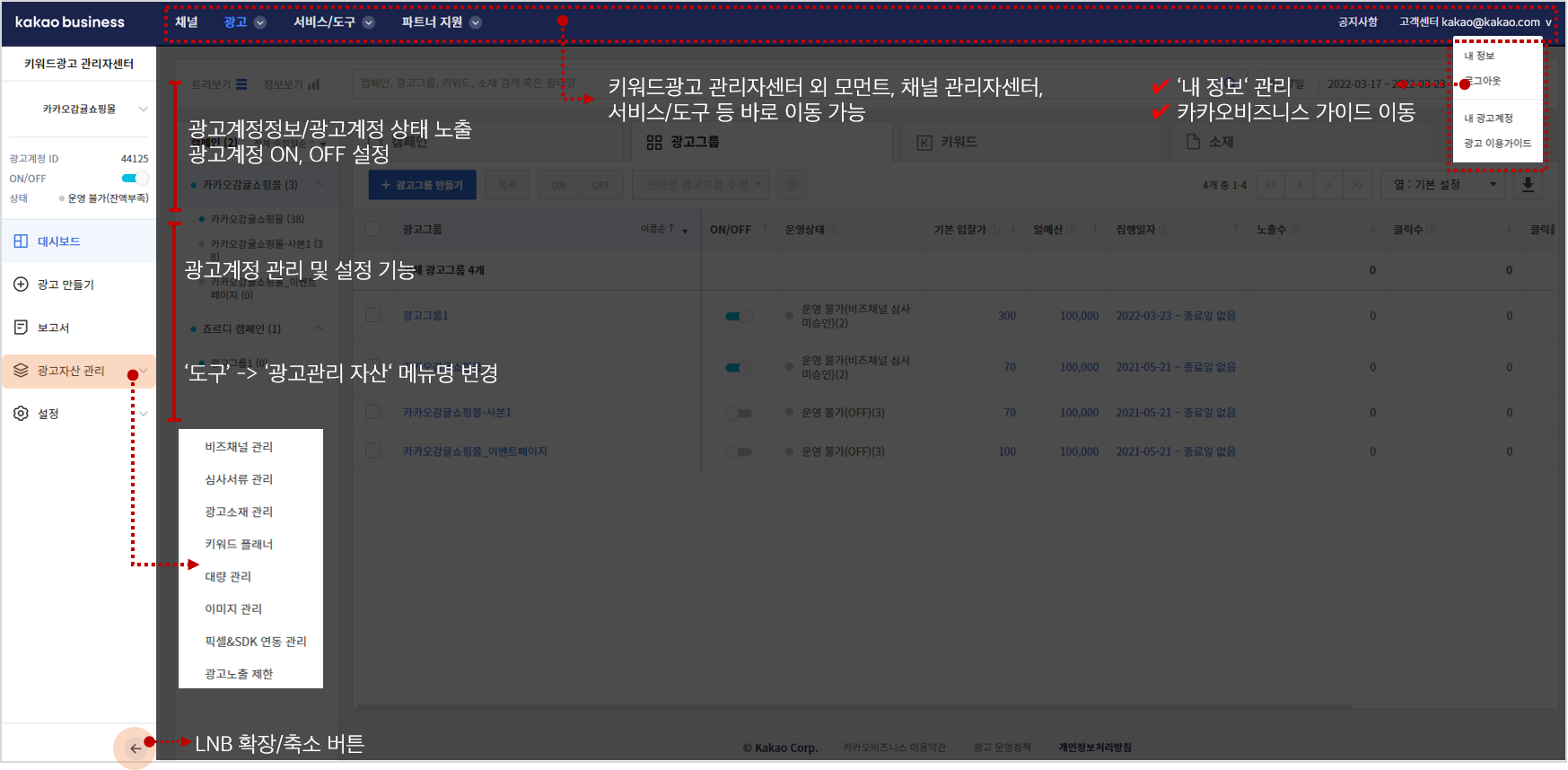The height and width of the screenshot is (770, 1568).
Task: Click the bulk ON button in toolbar
Action: [558, 185]
